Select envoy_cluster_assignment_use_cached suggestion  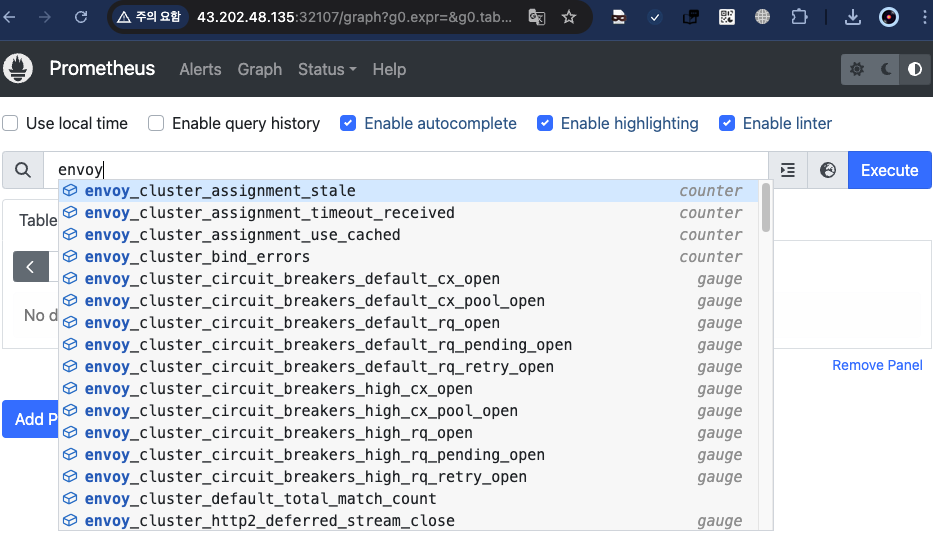point(408,234)
